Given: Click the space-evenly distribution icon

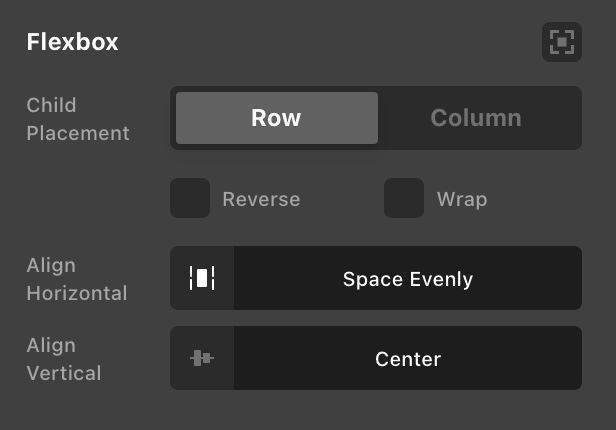Looking at the screenshot, I should pyautogui.click(x=202, y=278).
